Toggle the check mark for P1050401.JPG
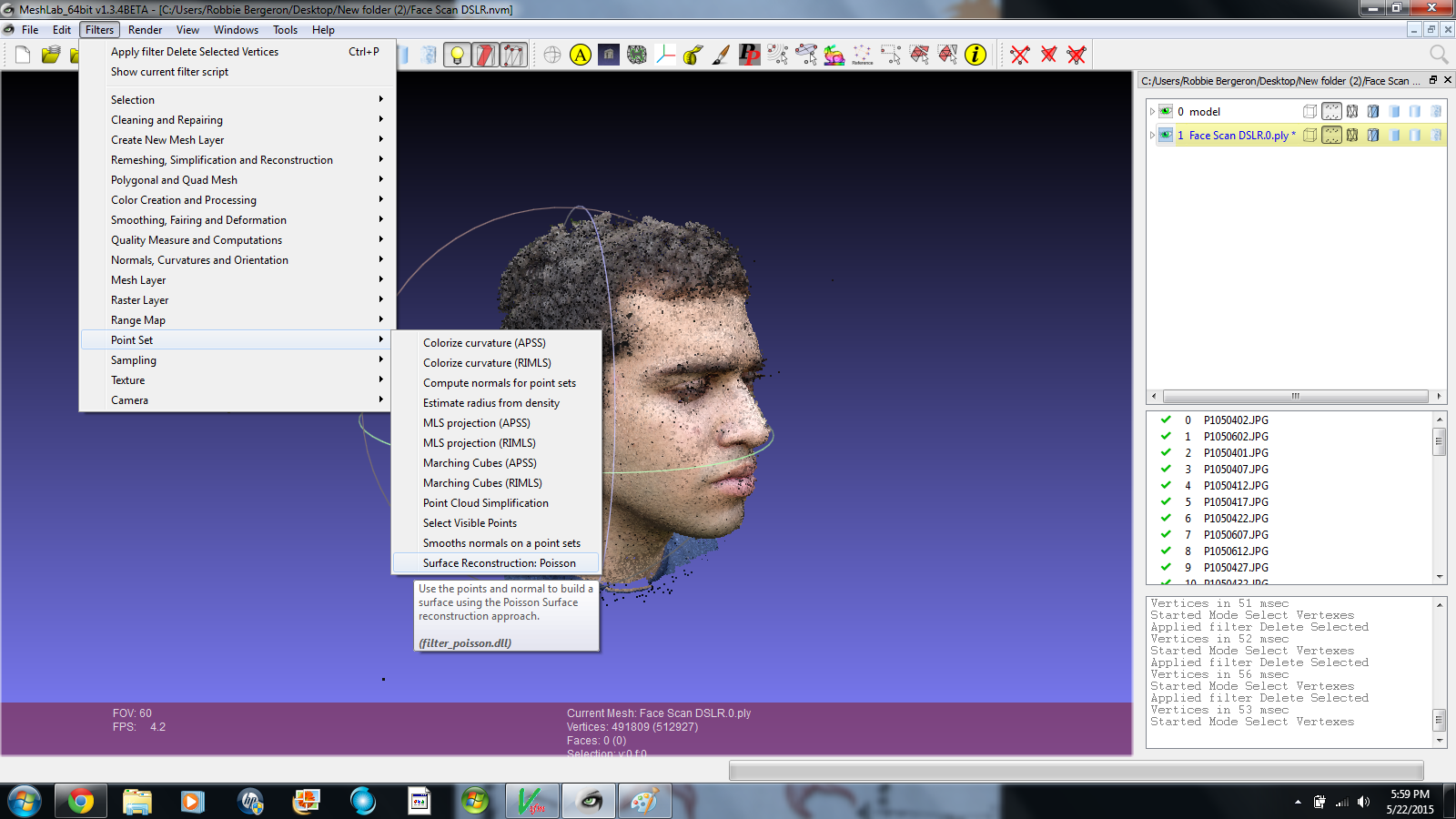This screenshot has height=819, width=1456. click(x=1166, y=452)
